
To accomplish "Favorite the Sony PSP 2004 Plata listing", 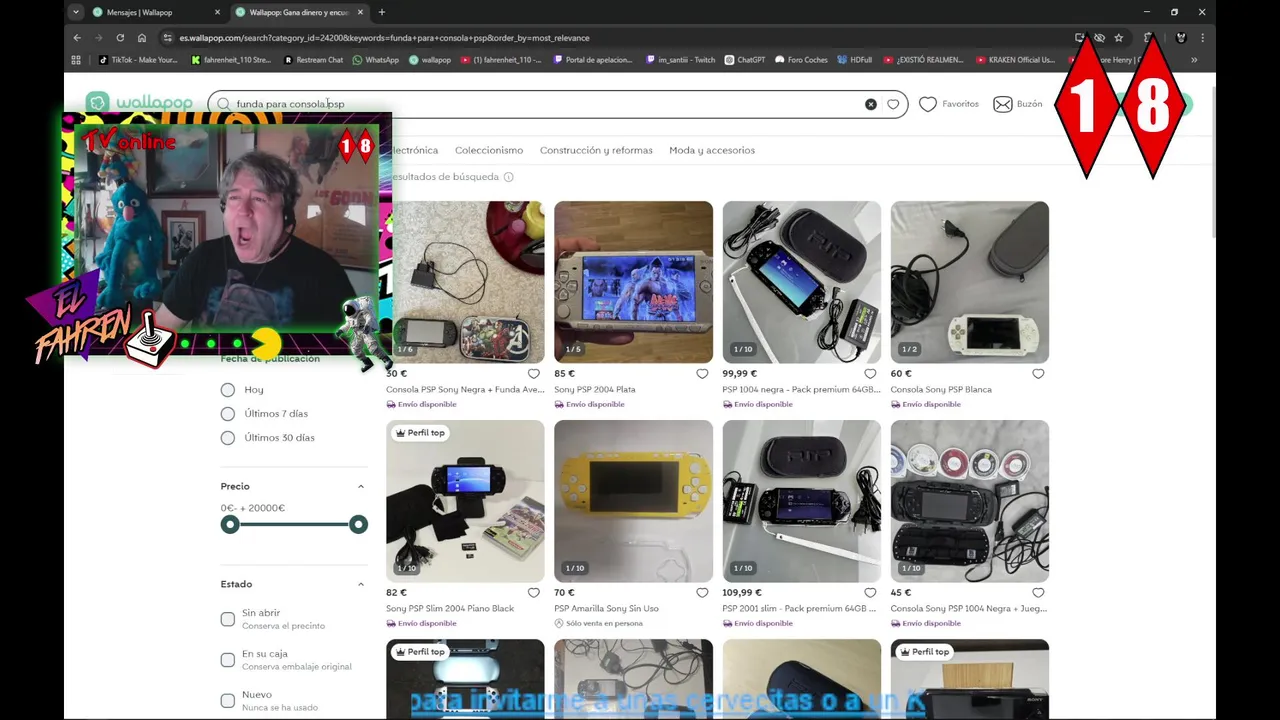I will click(702, 374).
